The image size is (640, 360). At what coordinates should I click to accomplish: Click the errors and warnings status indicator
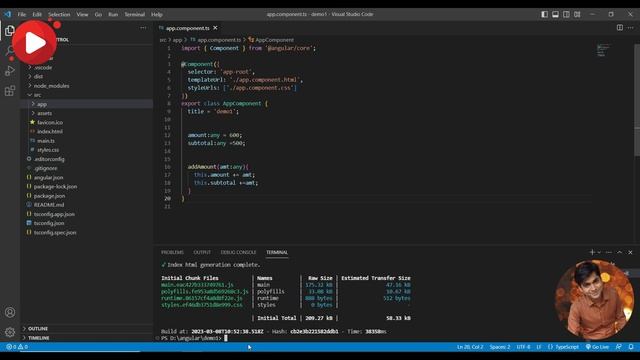tap(17, 347)
